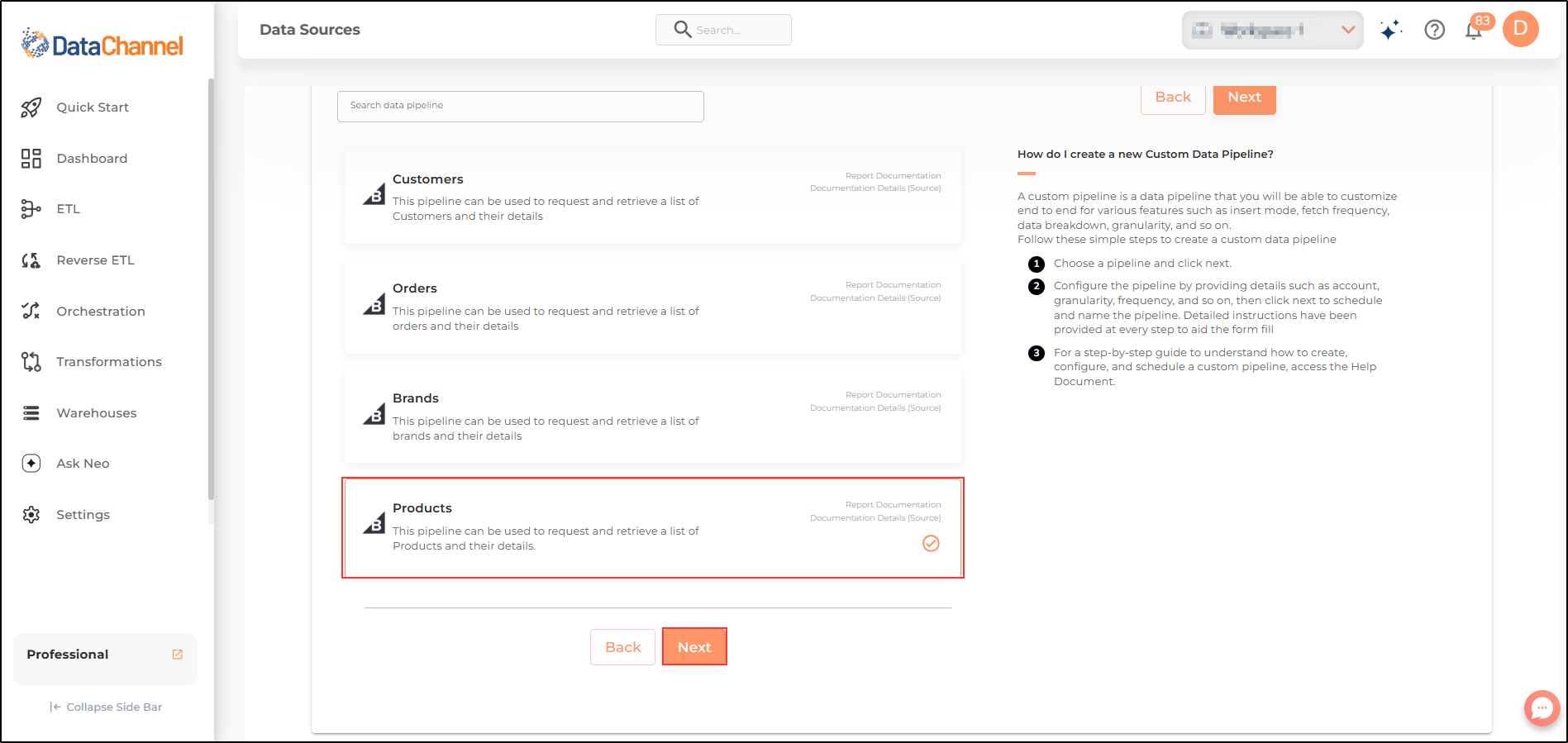Image resolution: width=1568 pixels, height=743 pixels.
Task: Click the Professional plan label
Action: pyautogui.click(x=68, y=655)
